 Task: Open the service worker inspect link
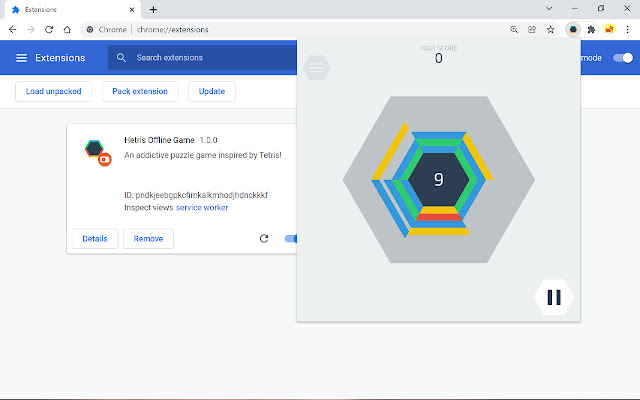(x=202, y=207)
